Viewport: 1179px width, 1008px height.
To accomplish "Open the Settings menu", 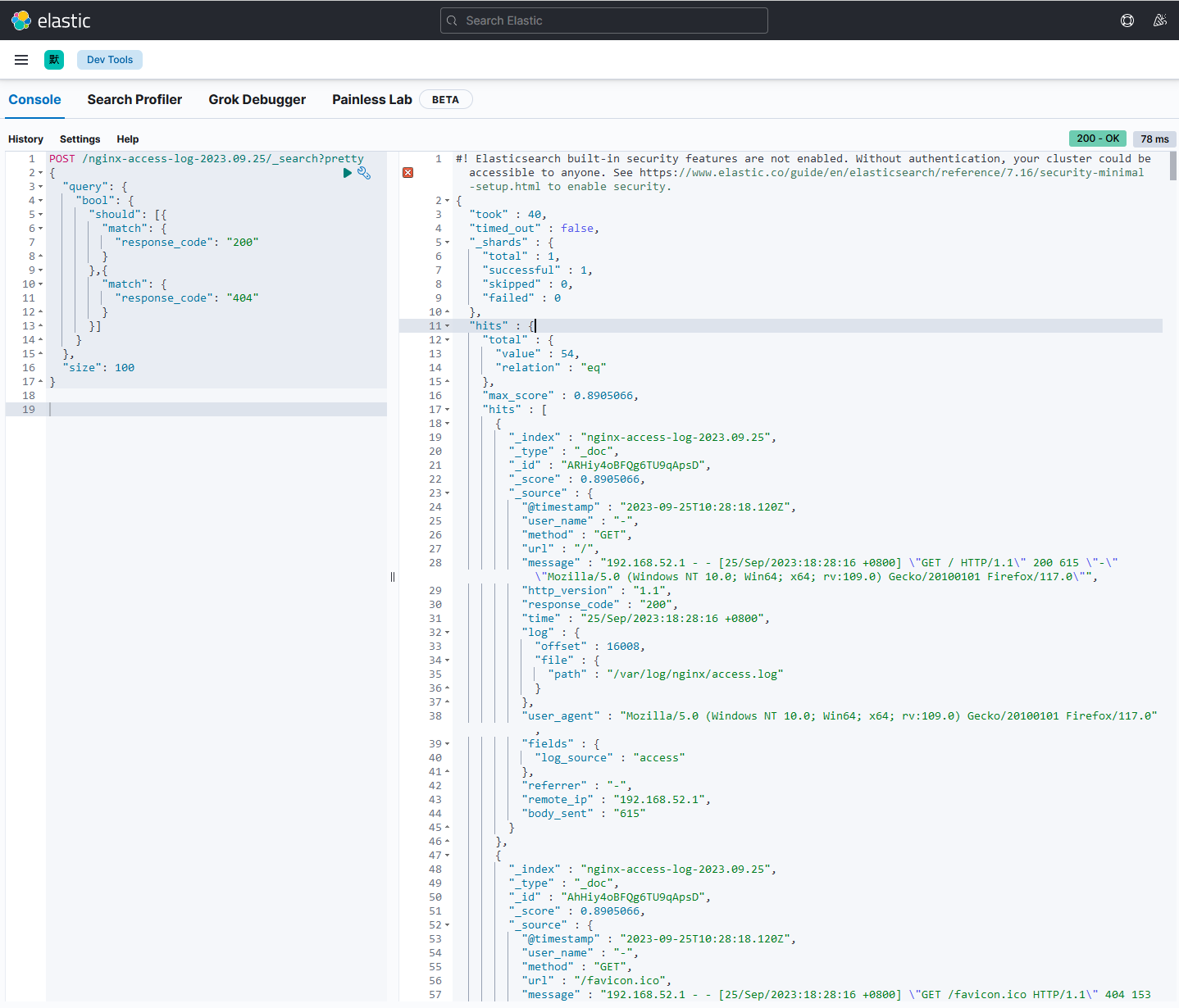I will [80, 139].
